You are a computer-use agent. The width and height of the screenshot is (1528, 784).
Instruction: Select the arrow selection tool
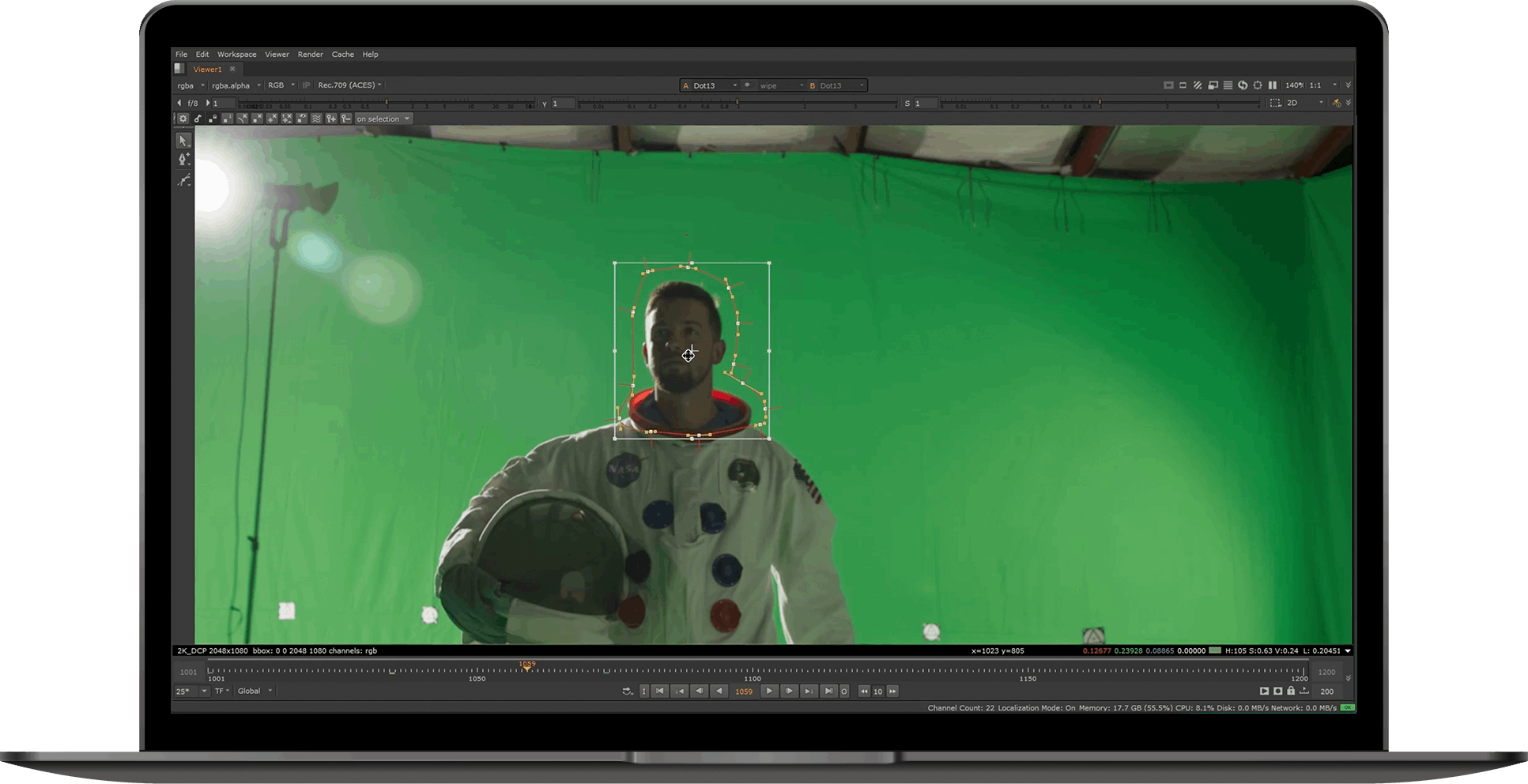coord(183,141)
